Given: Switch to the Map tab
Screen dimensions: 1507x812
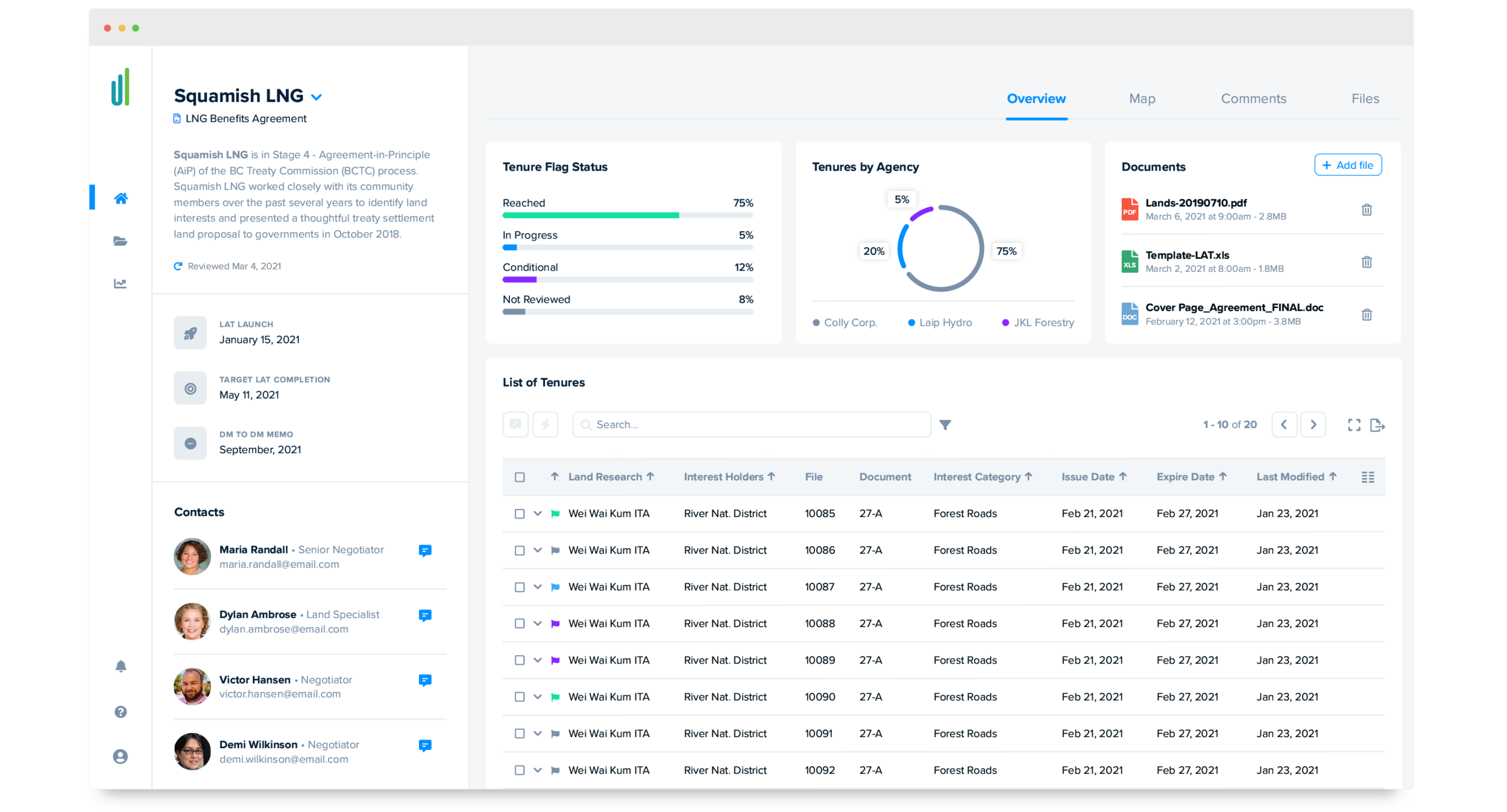Looking at the screenshot, I should (1142, 98).
